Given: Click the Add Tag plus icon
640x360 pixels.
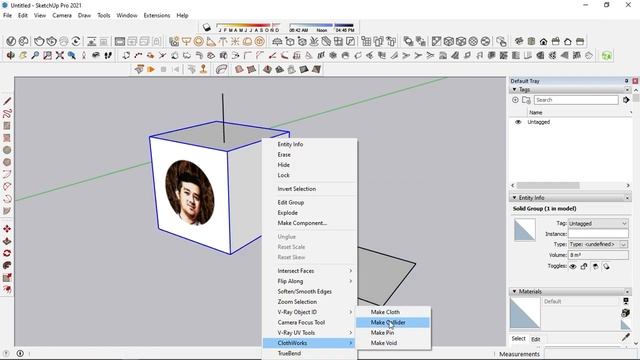Looking at the screenshot, I should click(515, 100).
